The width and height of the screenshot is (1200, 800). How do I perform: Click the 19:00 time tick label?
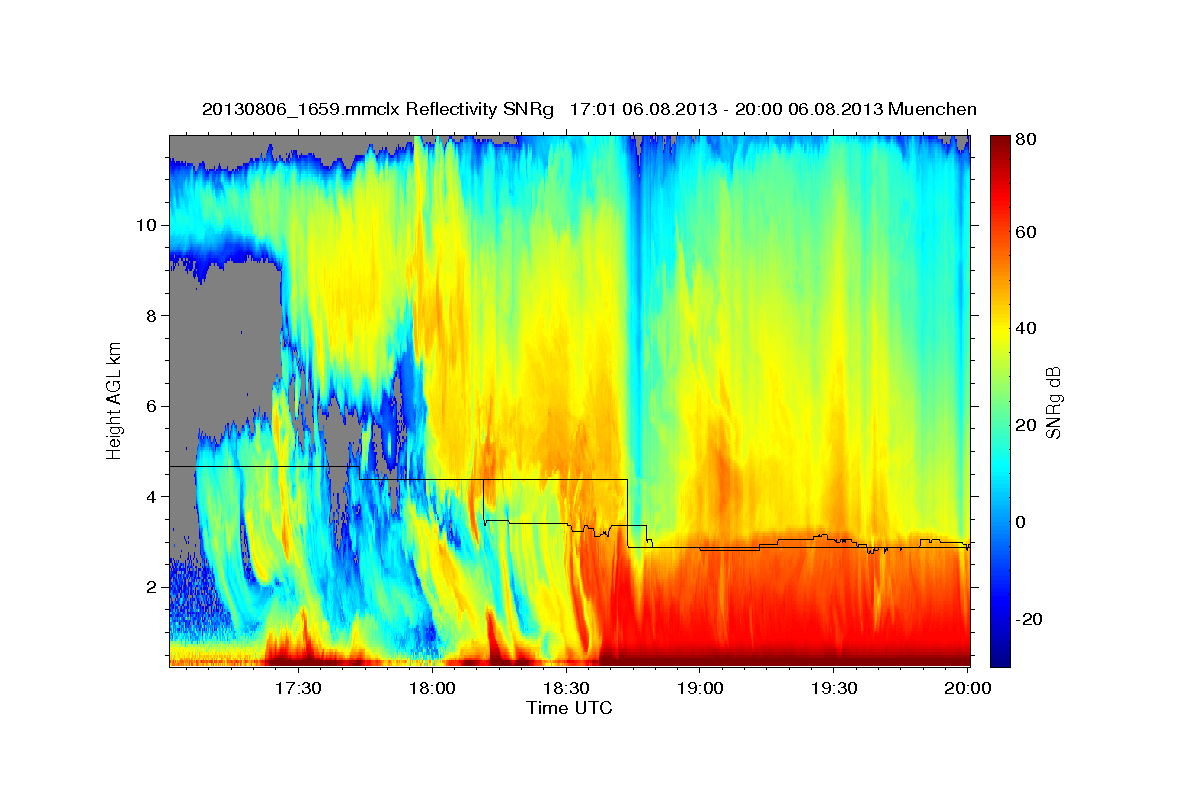tap(700, 688)
